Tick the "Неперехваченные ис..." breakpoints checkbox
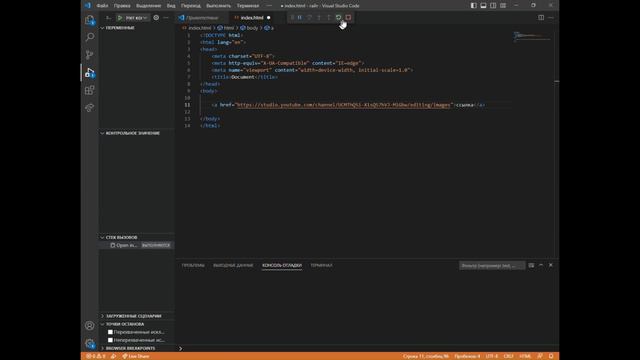 tap(110, 340)
